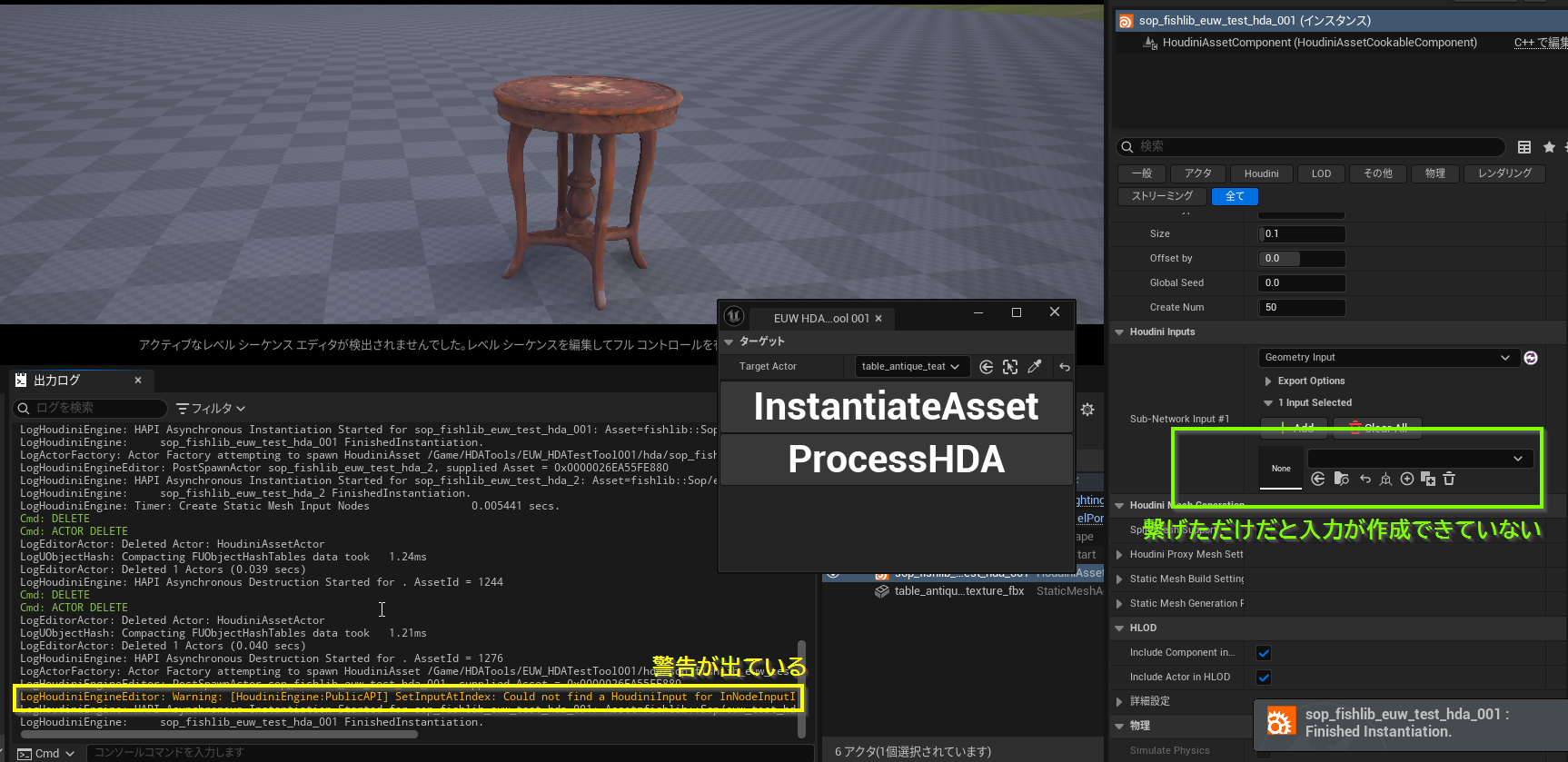The height and width of the screenshot is (762, 1568).
Task: Open the Details property matrix table icon
Action: click(x=1524, y=147)
